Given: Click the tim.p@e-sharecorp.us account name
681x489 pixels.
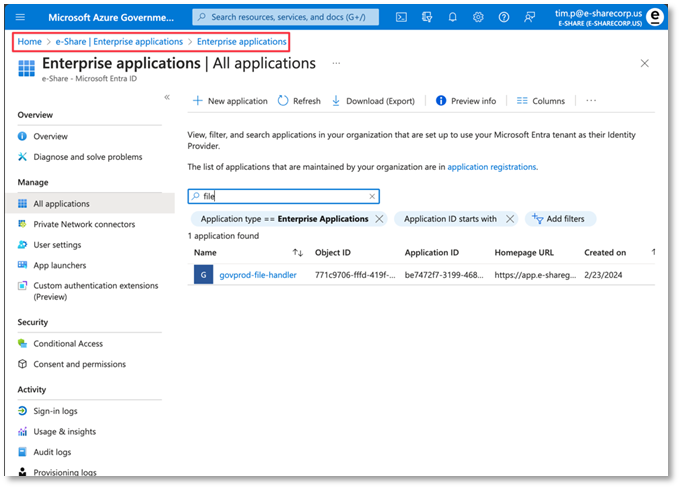Looking at the screenshot, I should (598, 13).
